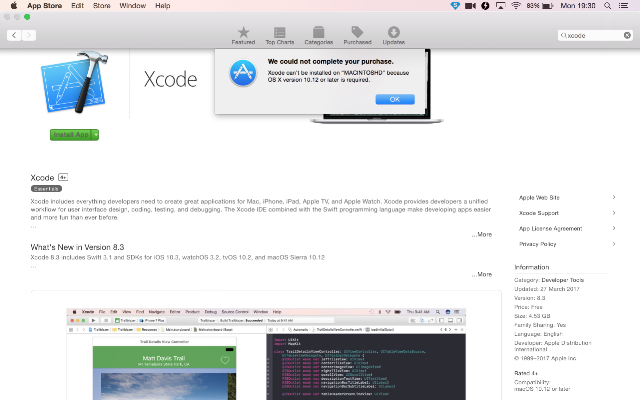Clear the xcode search field
The width and height of the screenshot is (640, 400).
pos(627,36)
